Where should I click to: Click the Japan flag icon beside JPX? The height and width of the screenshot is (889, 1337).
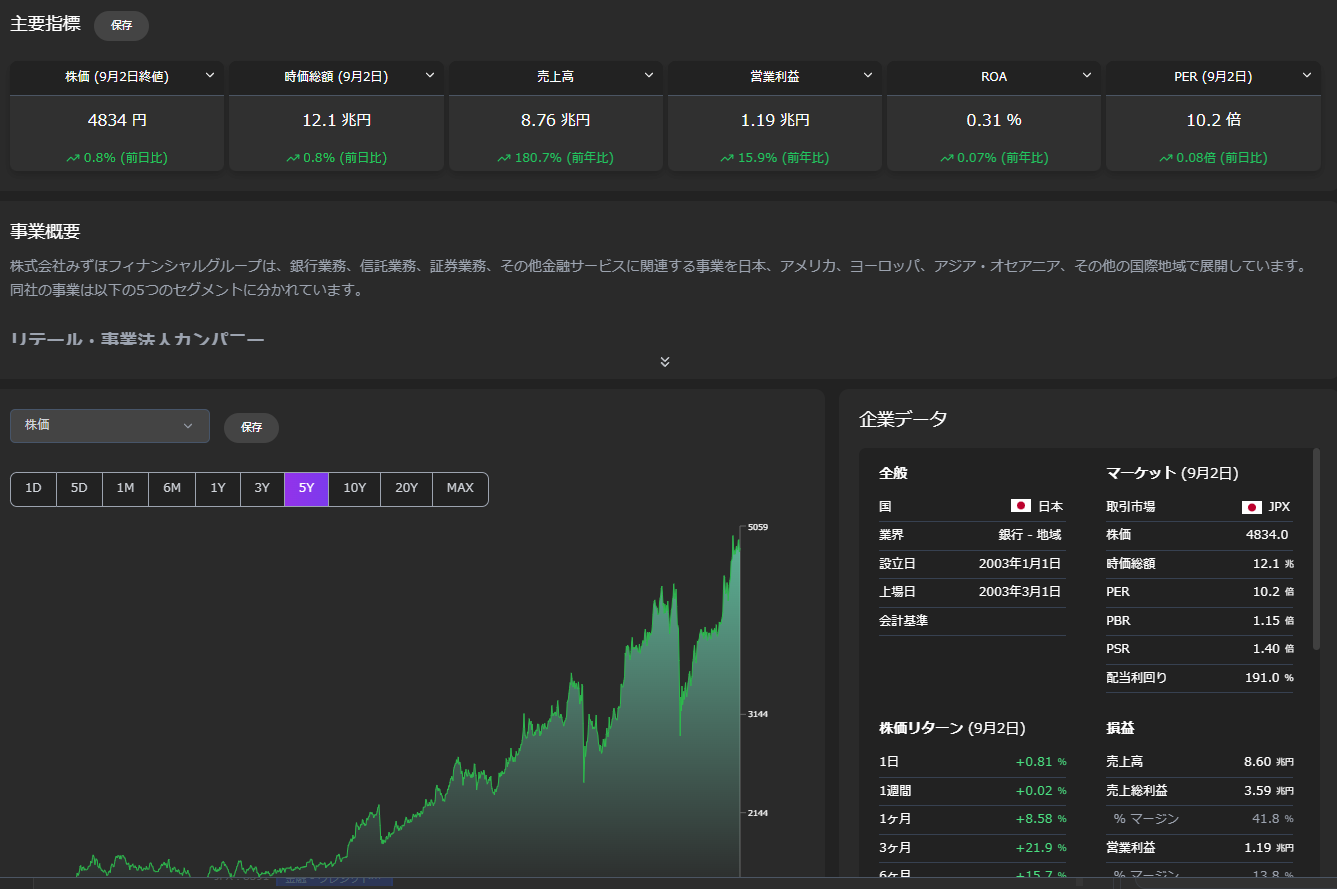pyautogui.click(x=1251, y=507)
